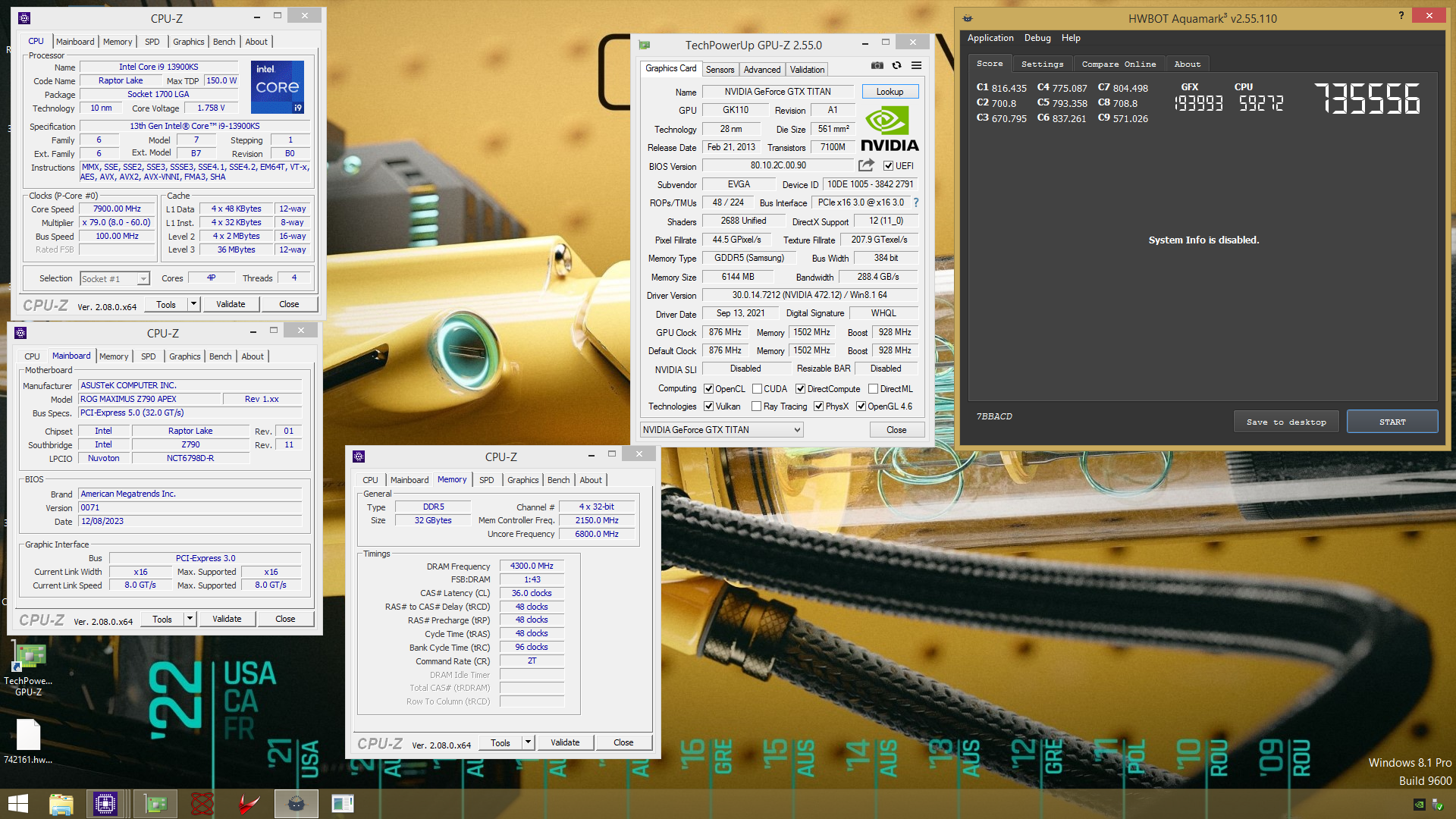Open the Validation tab in GPU-Z
The width and height of the screenshot is (1456, 819).
pyautogui.click(x=807, y=69)
